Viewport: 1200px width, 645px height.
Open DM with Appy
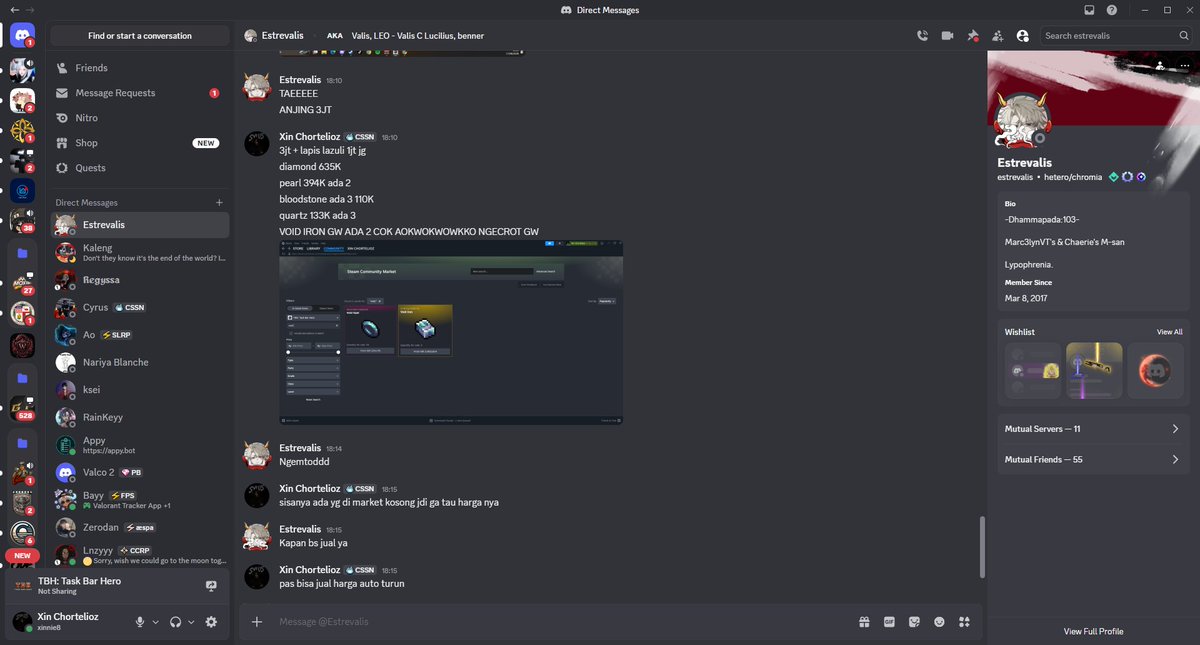point(140,445)
